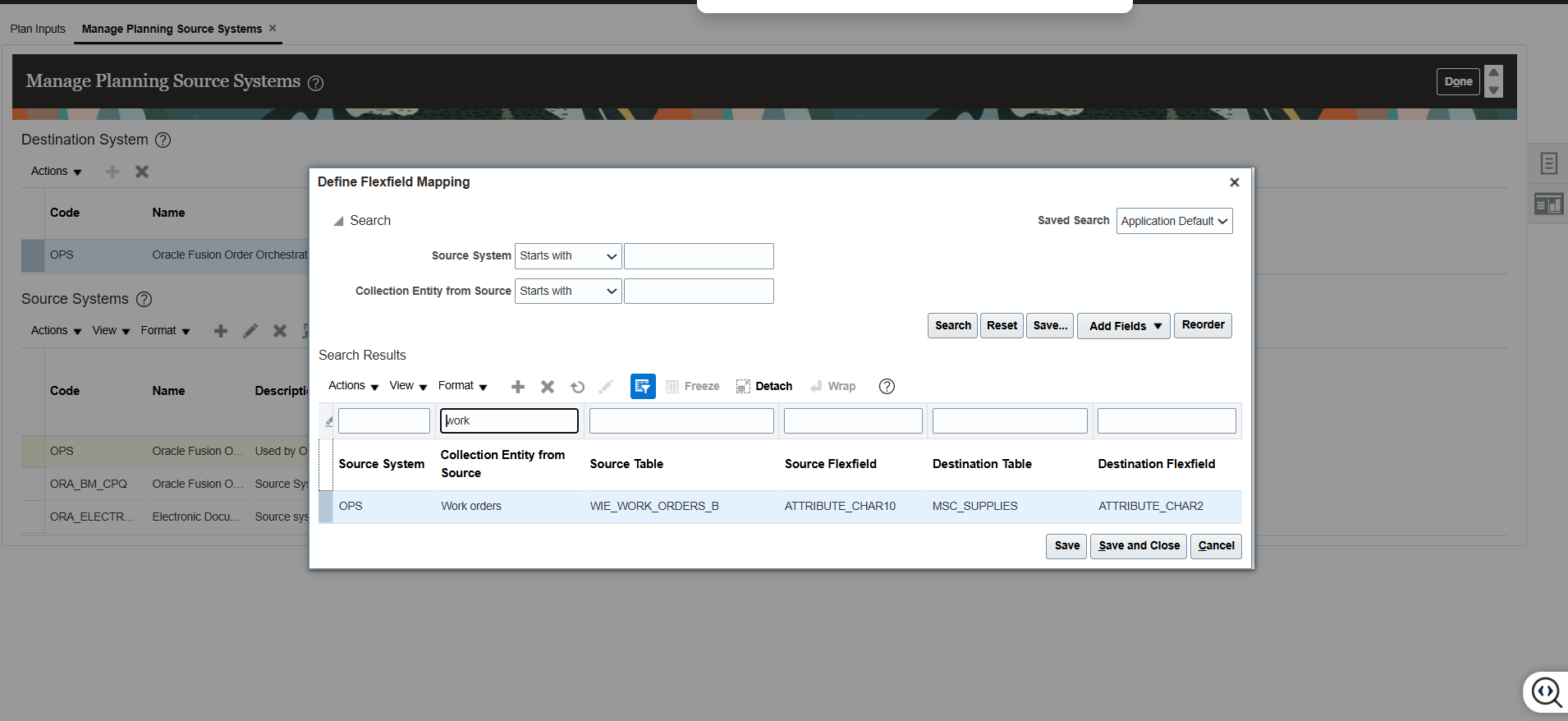Click the Source Table filter field
This screenshot has width=1568, height=721.
681,421
